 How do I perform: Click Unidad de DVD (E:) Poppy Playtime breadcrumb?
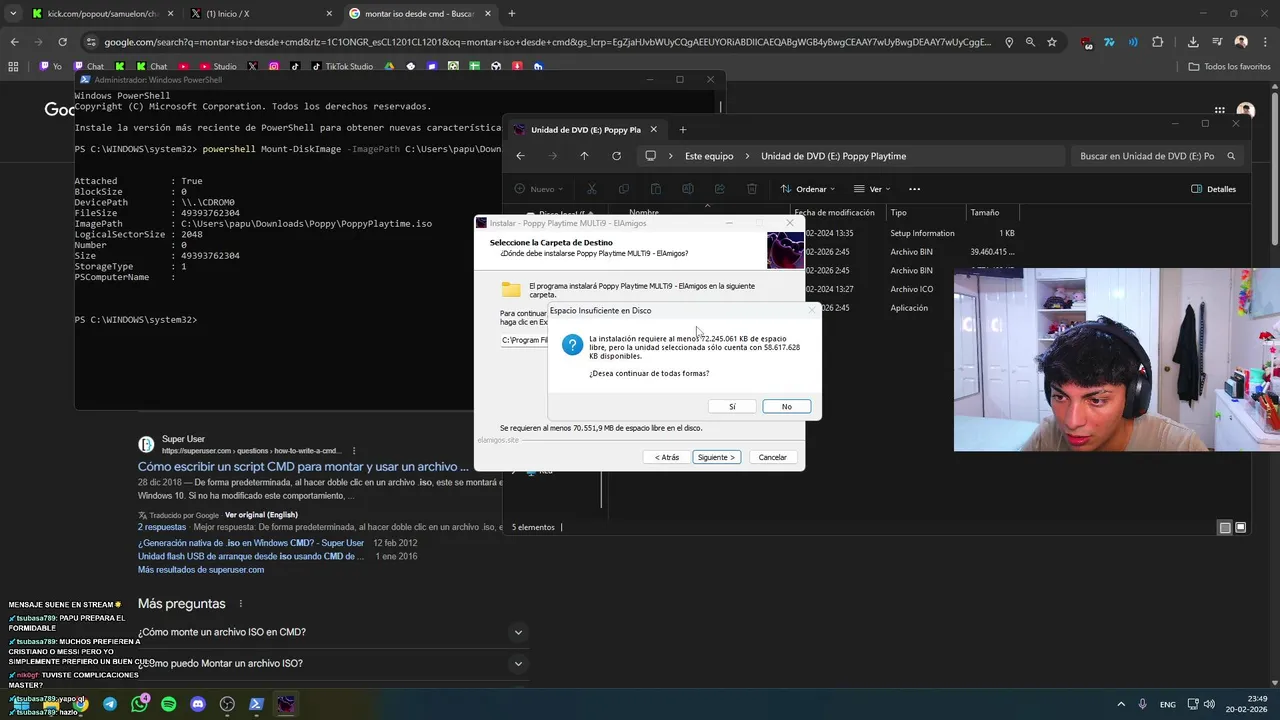[x=833, y=156]
